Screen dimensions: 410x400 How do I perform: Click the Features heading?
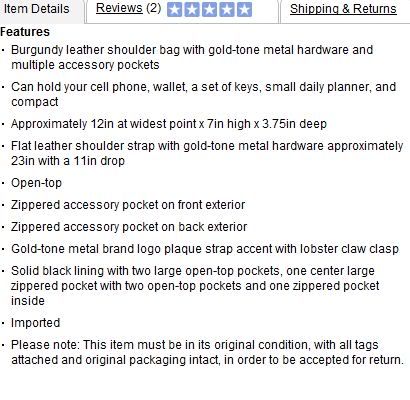(x=25, y=32)
